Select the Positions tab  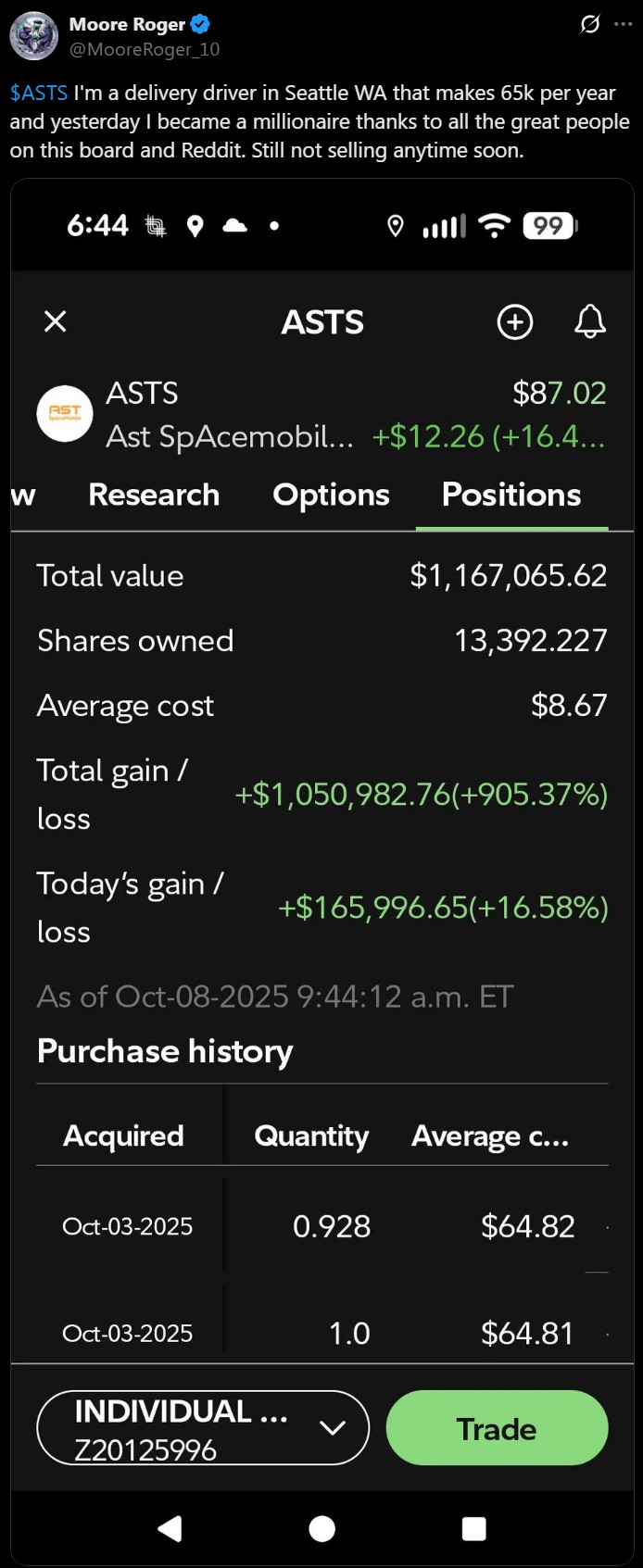pos(511,495)
